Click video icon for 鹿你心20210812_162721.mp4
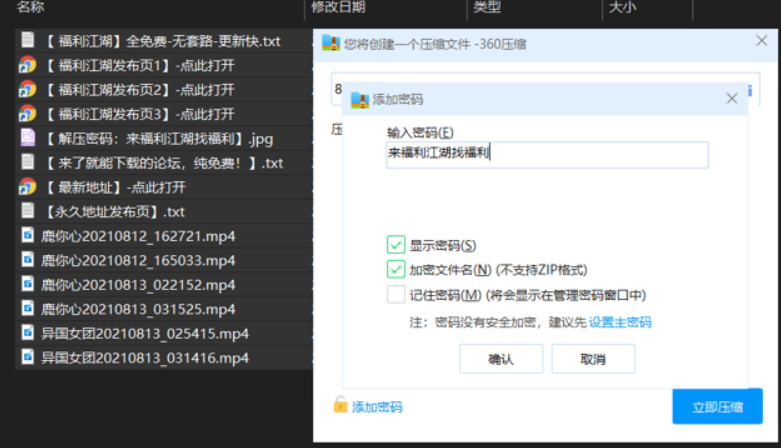Viewport: 781px width, 448px height. tap(27, 236)
